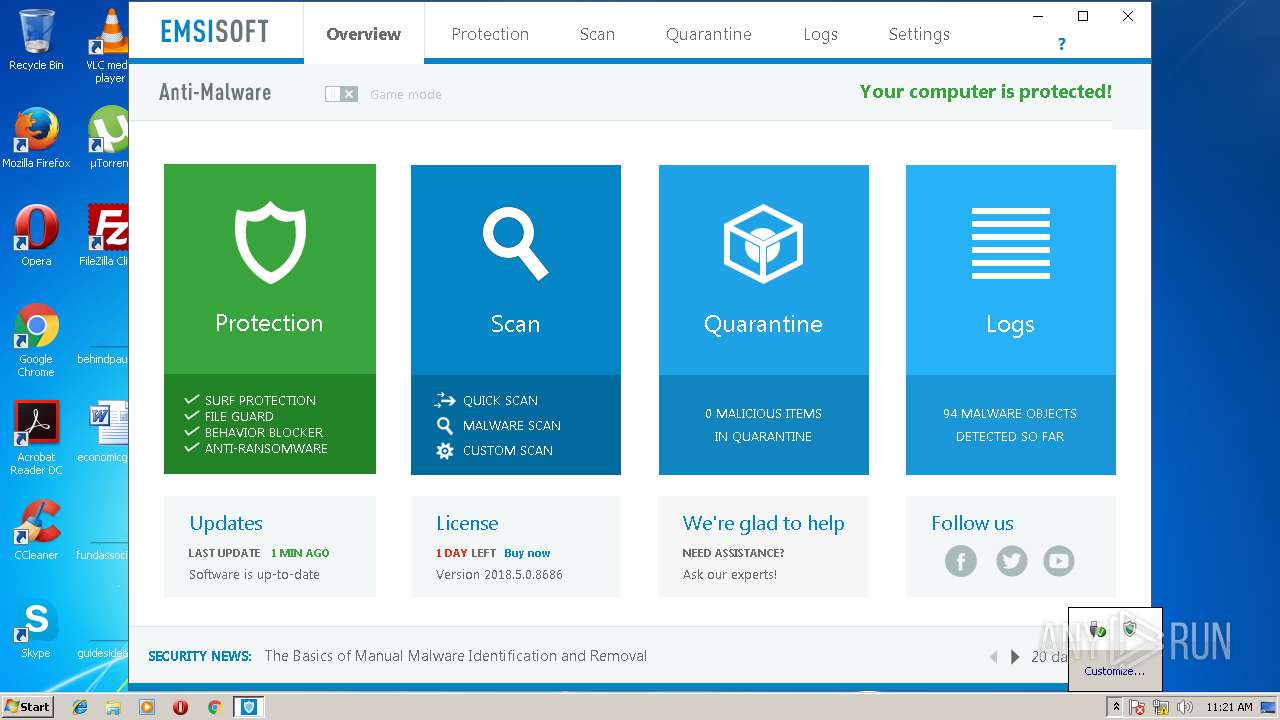Start a Quick Scan
1280x720 pixels.
click(487, 400)
